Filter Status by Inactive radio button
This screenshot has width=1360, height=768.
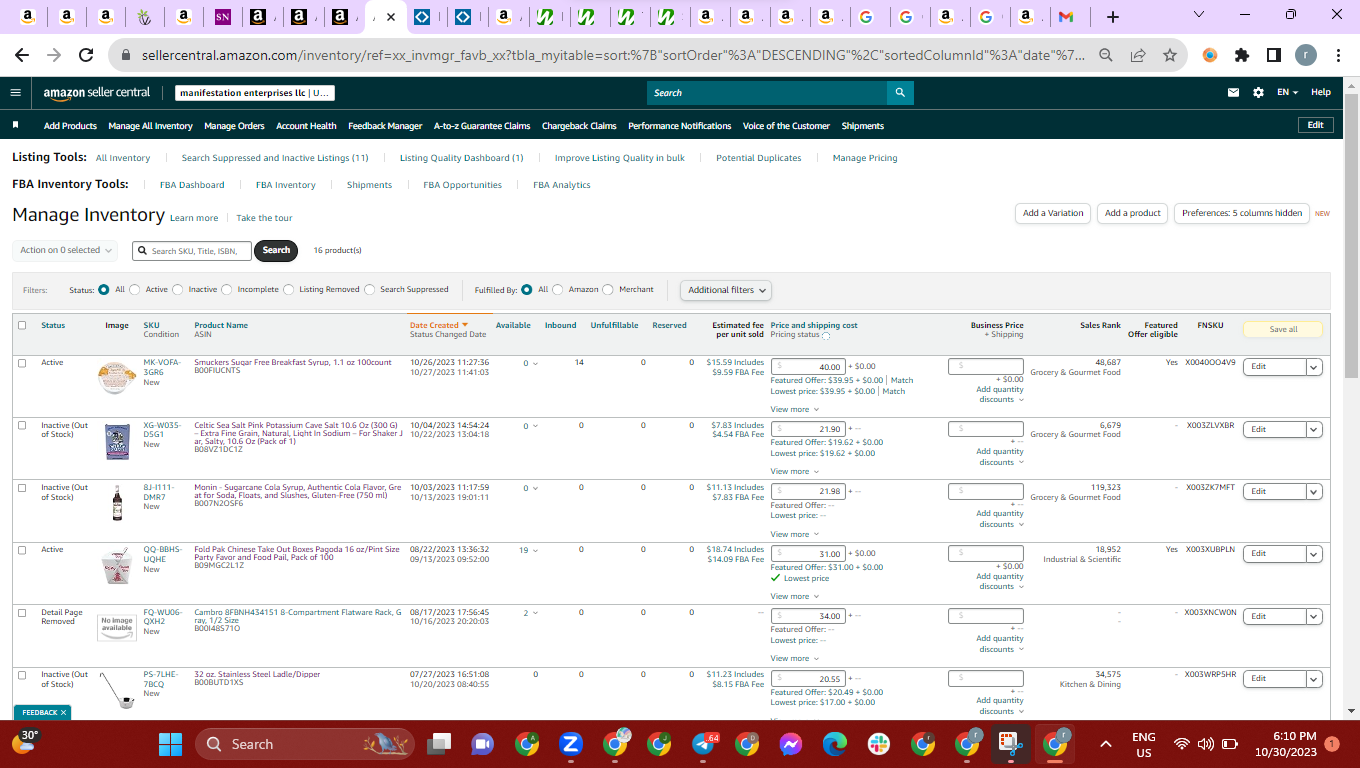(x=178, y=290)
